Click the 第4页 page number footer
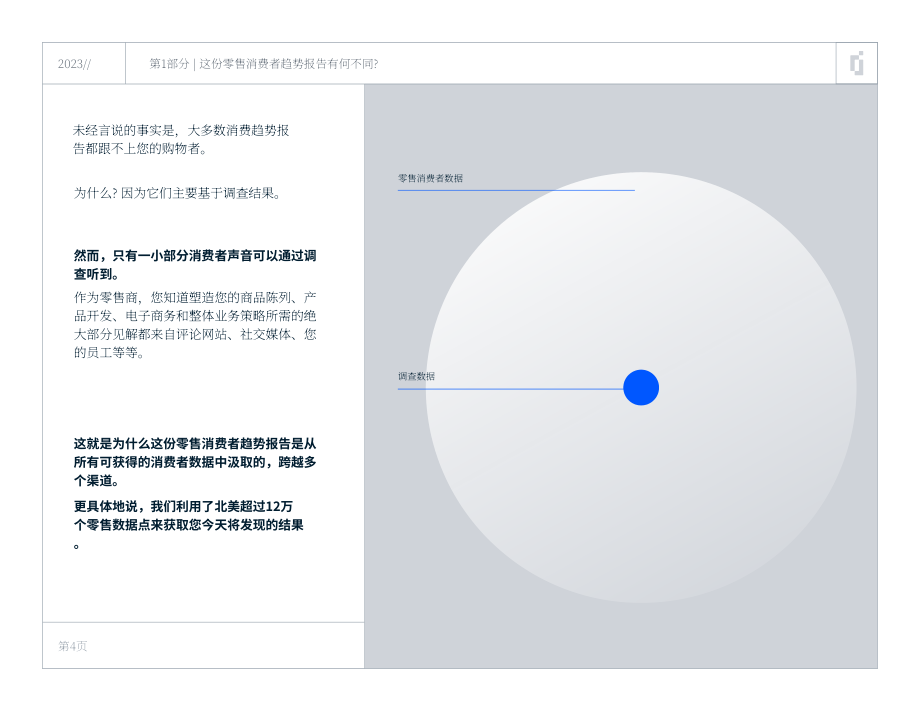The image size is (920, 711). tap(73, 646)
